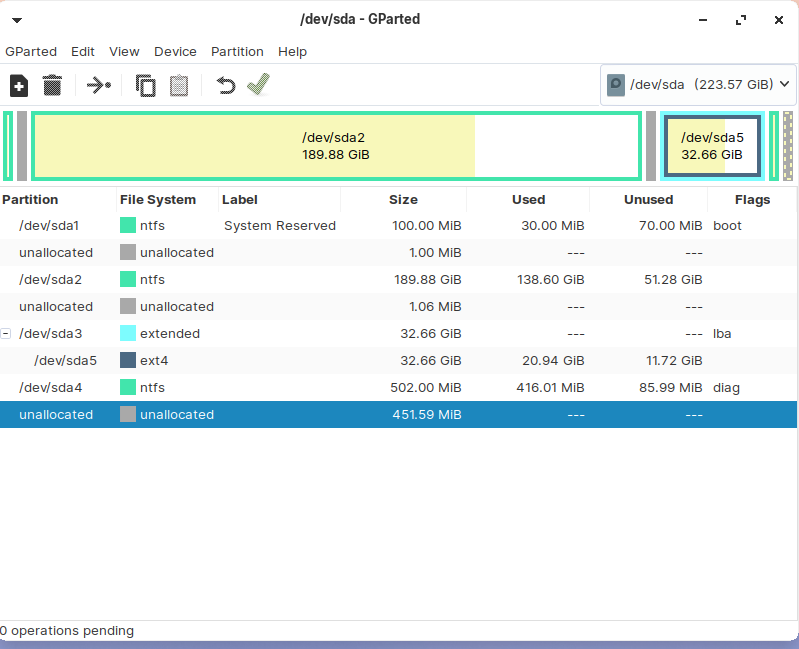Click the 70.00 MiB unused value
This screenshot has width=799, height=649.
click(671, 226)
